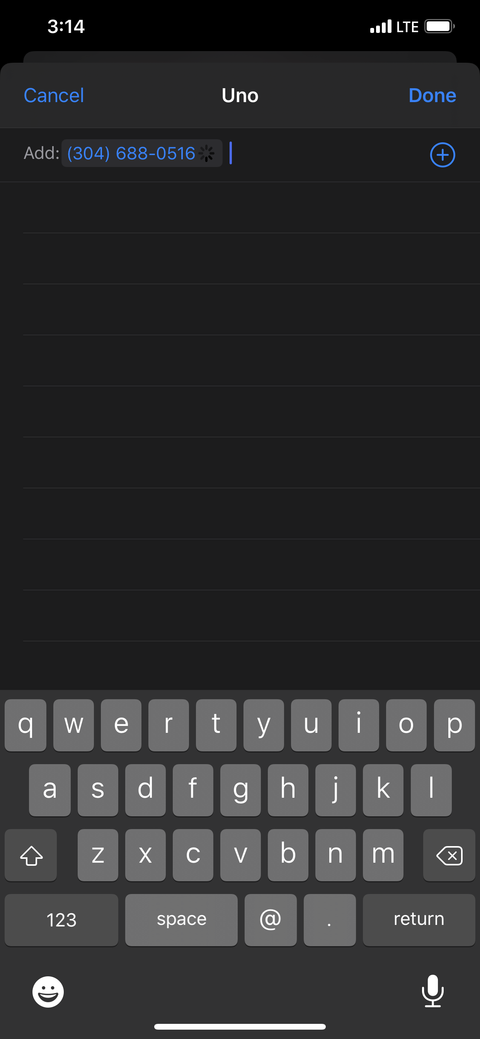Tap the letter g key
480x1039 pixels.
click(240, 790)
